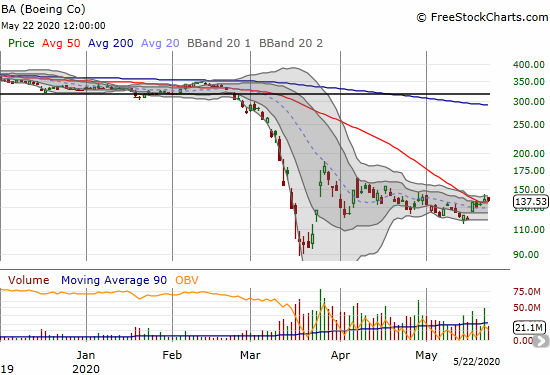Select the Avg 20 legend label

click(x=160, y=43)
